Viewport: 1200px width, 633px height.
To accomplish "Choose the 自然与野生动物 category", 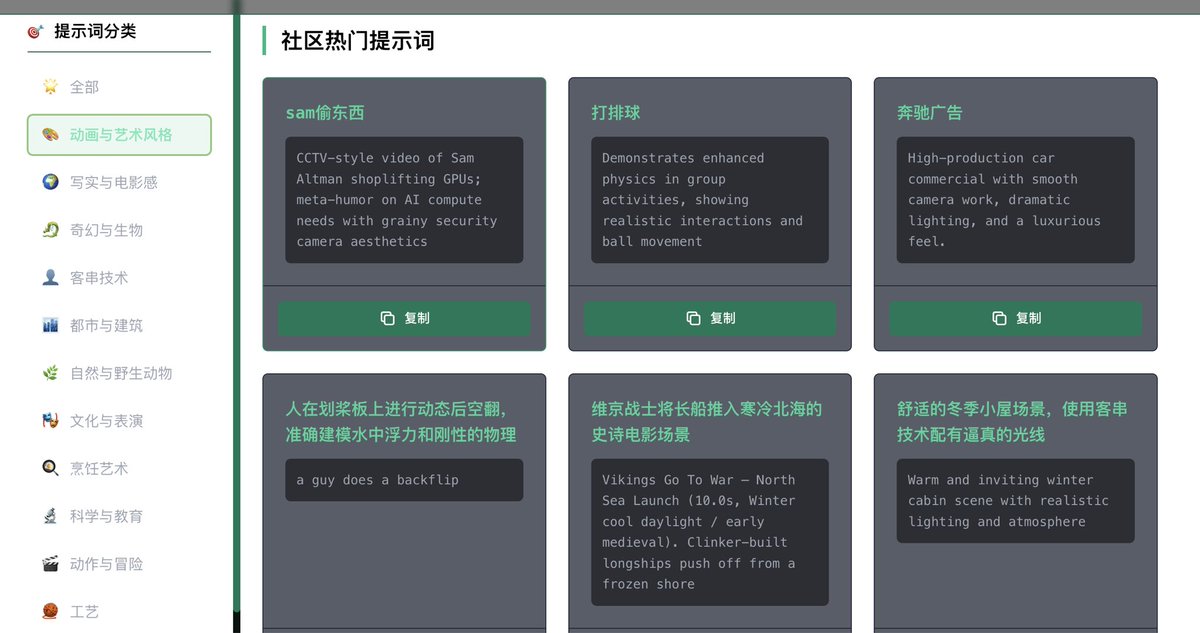I will point(119,373).
